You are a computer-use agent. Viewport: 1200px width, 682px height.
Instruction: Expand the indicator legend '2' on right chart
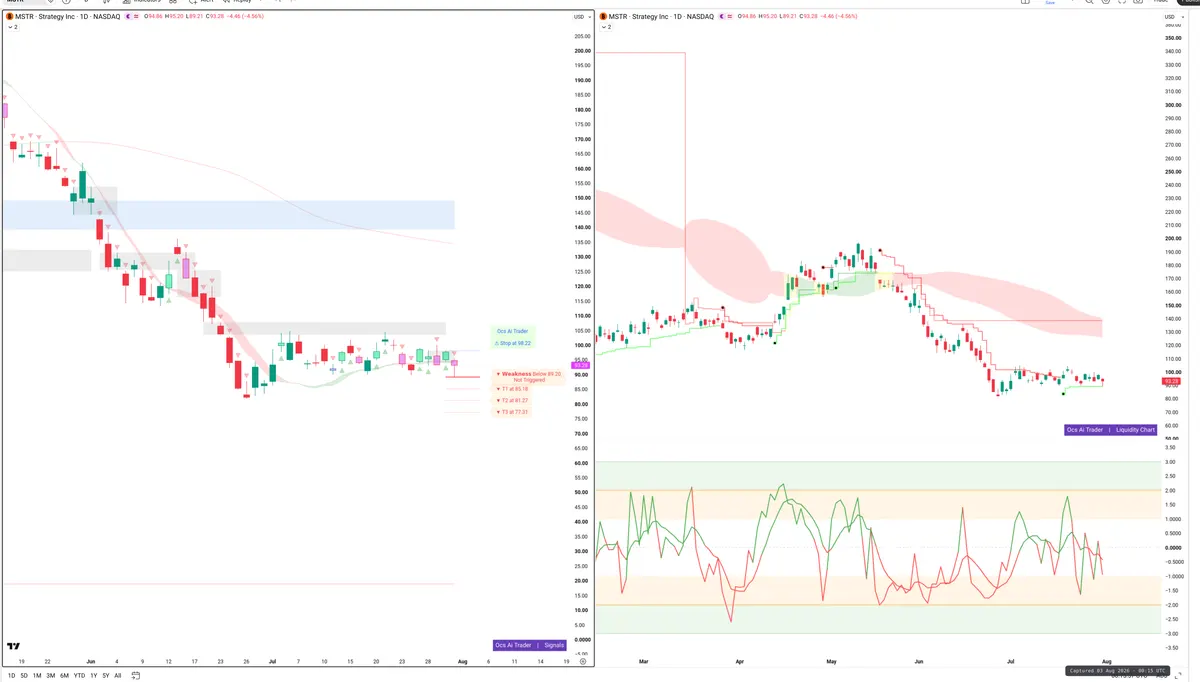604,27
